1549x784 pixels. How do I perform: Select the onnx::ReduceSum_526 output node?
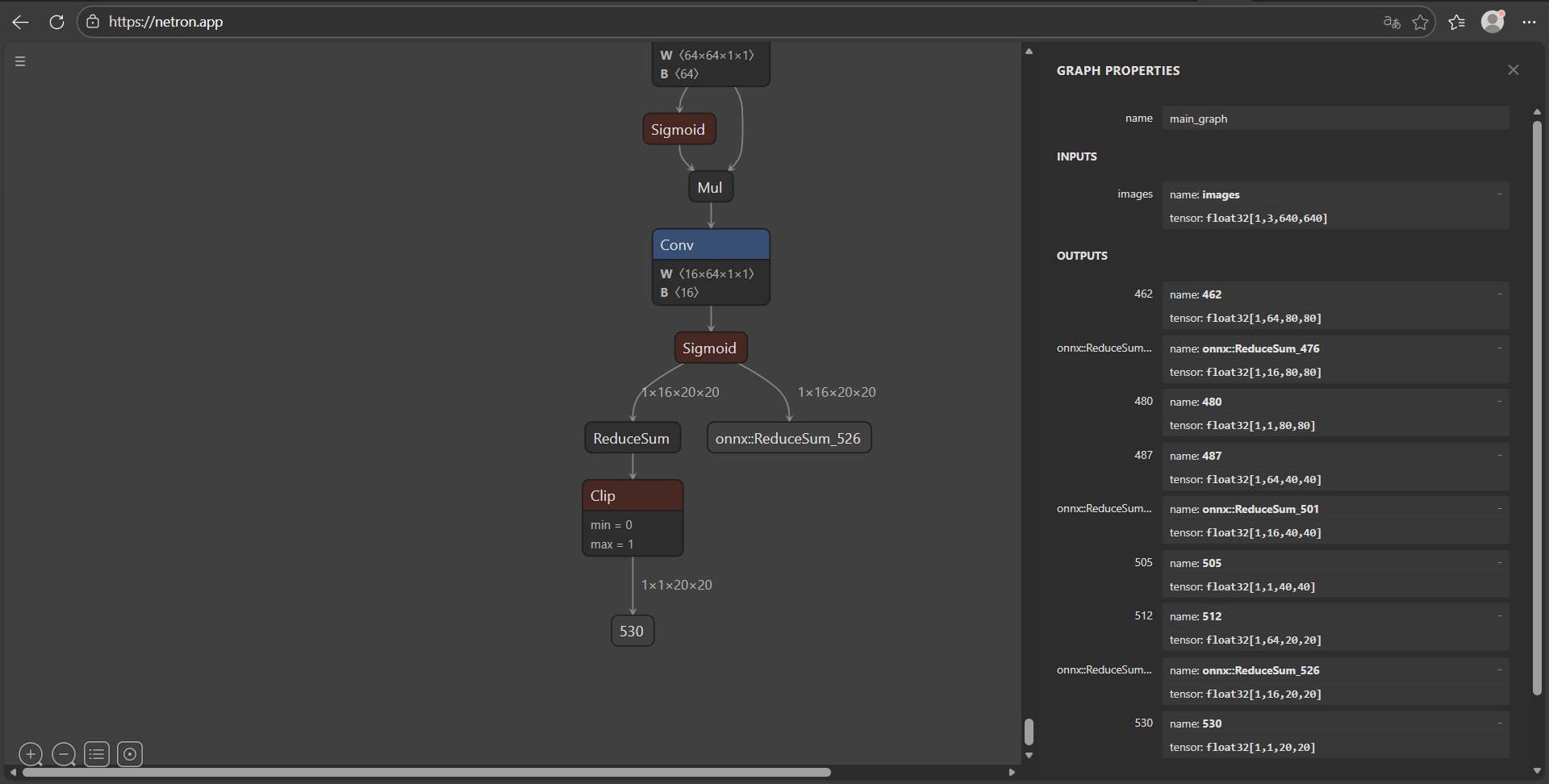click(789, 438)
